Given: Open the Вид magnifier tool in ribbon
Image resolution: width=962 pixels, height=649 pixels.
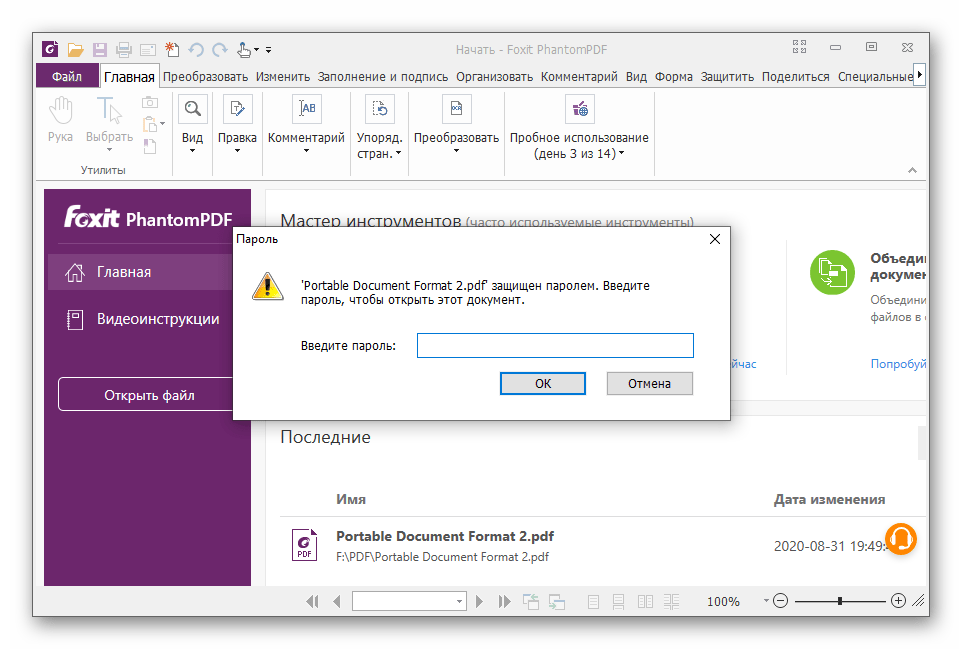Looking at the screenshot, I should pyautogui.click(x=192, y=108).
